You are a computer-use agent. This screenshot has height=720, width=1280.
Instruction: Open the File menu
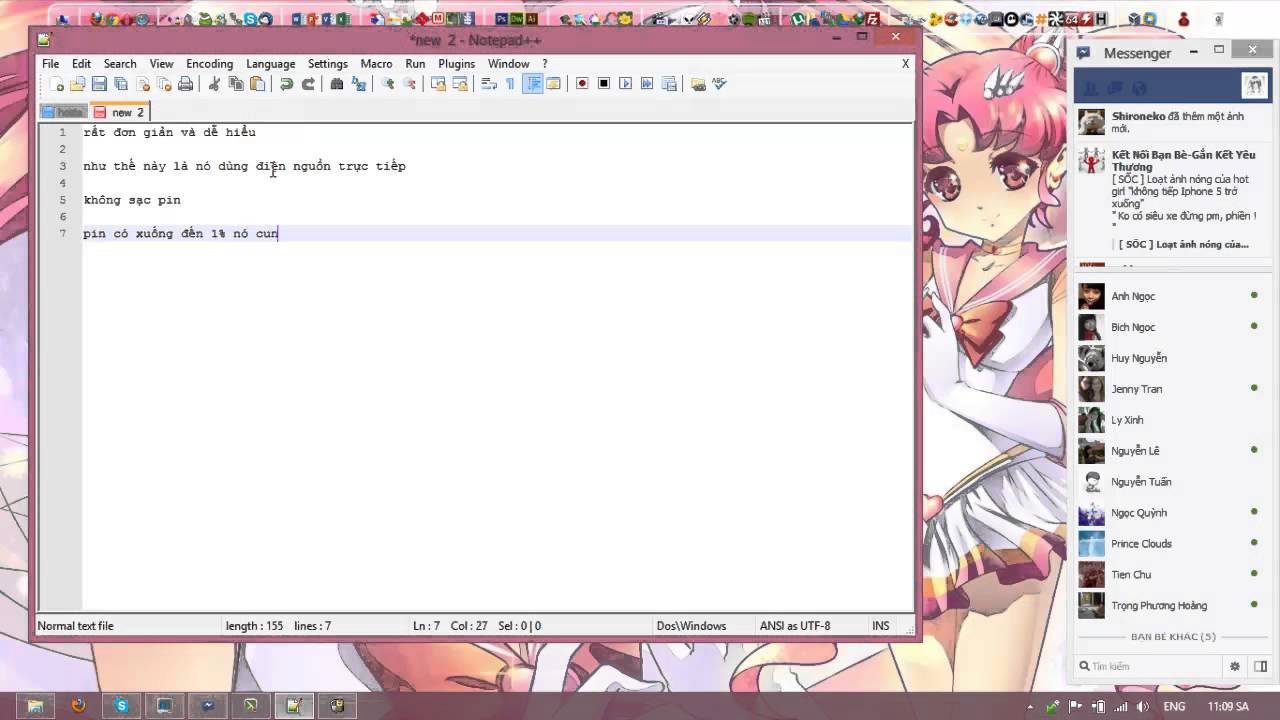pyautogui.click(x=50, y=63)
